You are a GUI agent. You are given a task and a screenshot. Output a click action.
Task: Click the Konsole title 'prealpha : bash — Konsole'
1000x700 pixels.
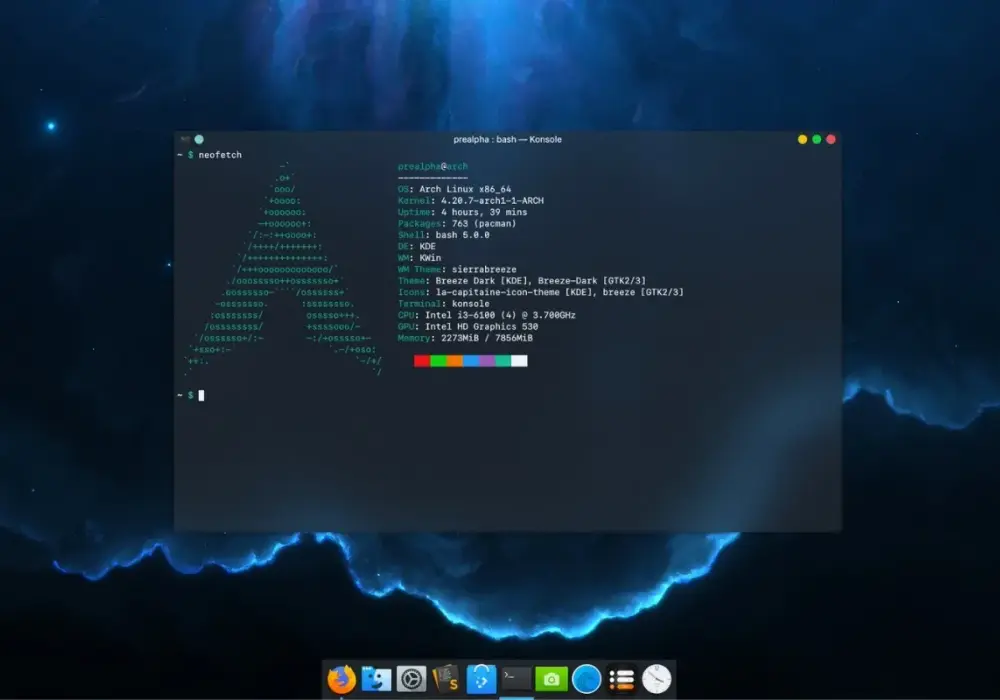pos(508,139)
